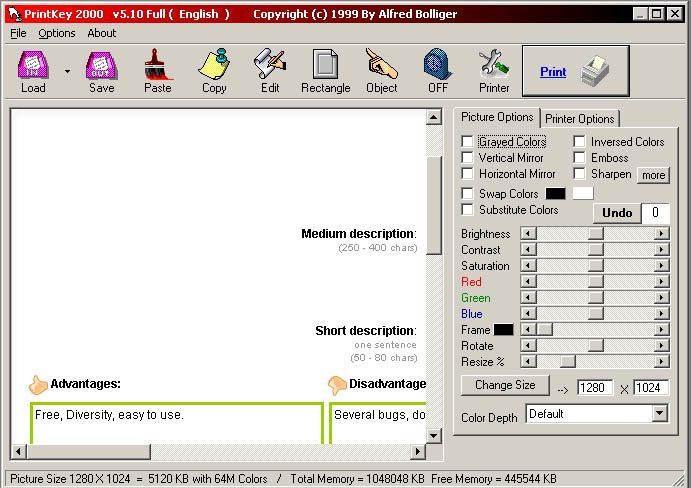691x488 pixels.
Task: Click the Resize % slider left arrow
Action: (528, 361)
